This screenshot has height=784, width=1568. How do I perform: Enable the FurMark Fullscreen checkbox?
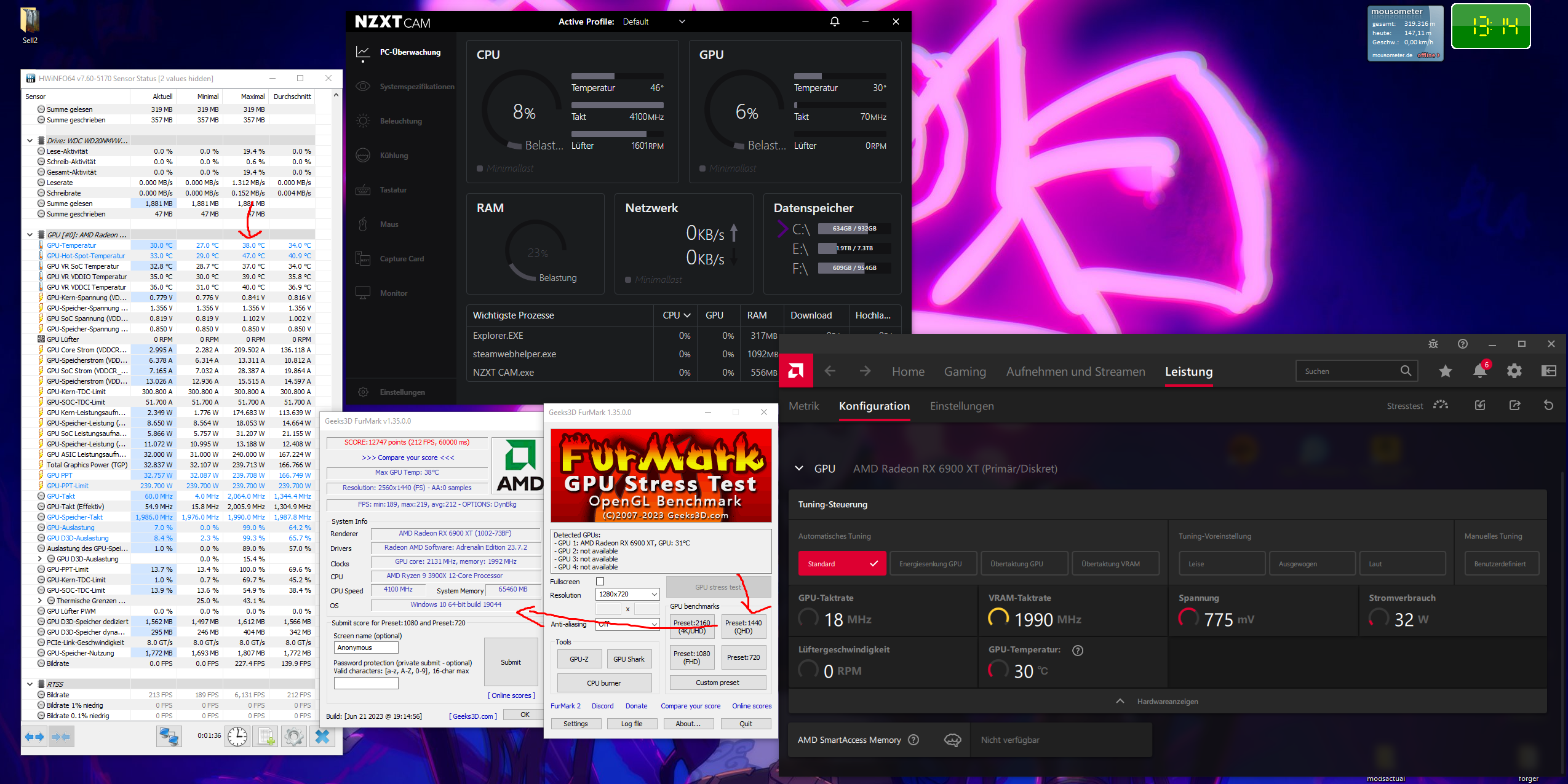[x=600, y=582]
